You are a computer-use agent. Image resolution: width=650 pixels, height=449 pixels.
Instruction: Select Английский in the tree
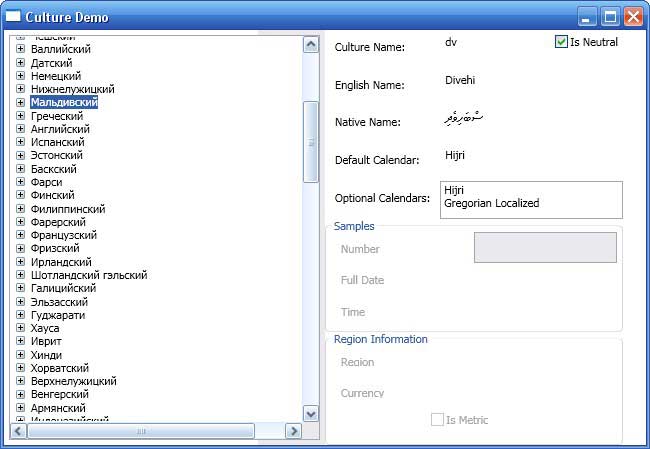61,129
